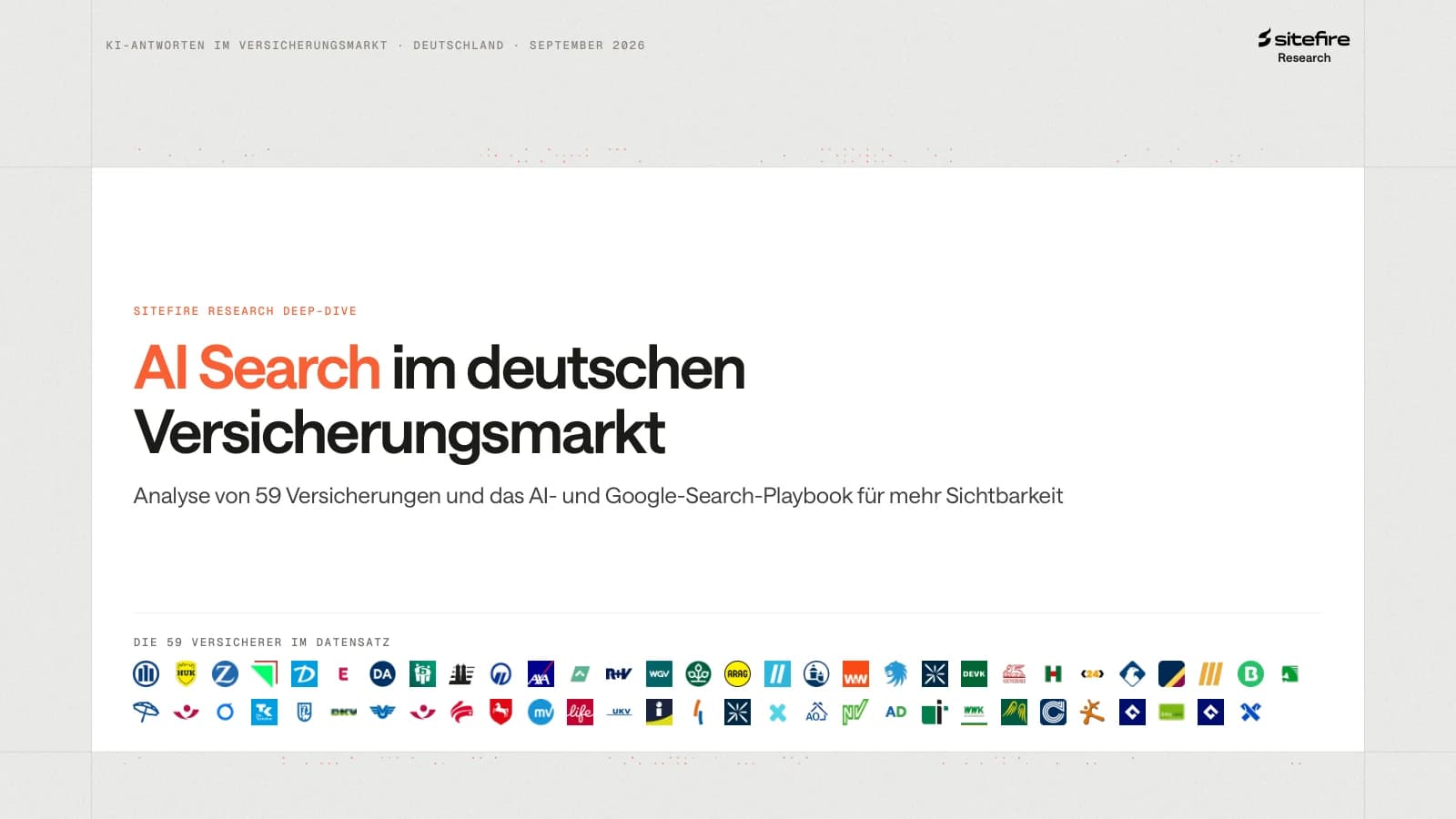
Task: Click 'DEUTSCHLAND' in the header
Action: pyautogui.click(x=459, y=45)
